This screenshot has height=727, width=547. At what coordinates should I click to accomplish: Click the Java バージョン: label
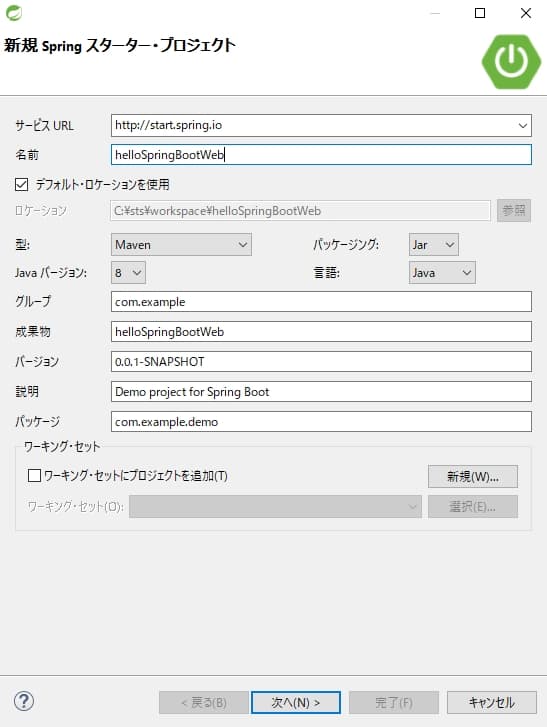pos(51,273)
